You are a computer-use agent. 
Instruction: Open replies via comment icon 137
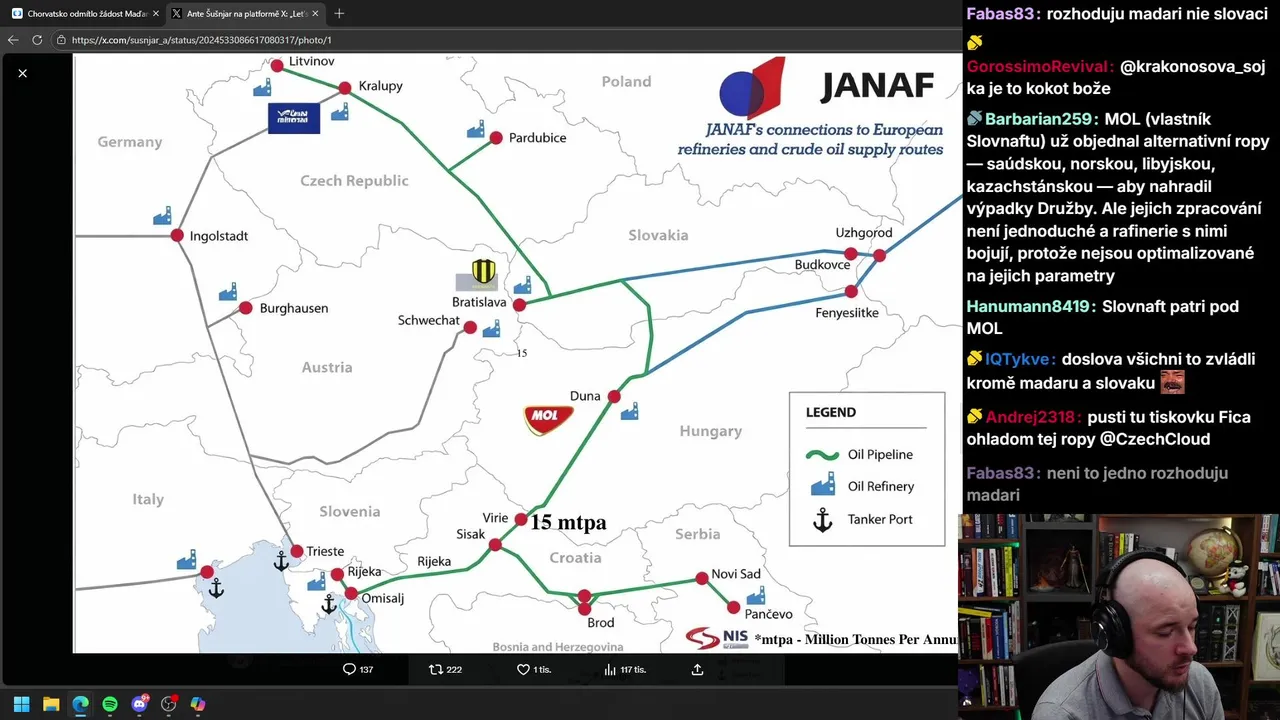click(358, 669)
